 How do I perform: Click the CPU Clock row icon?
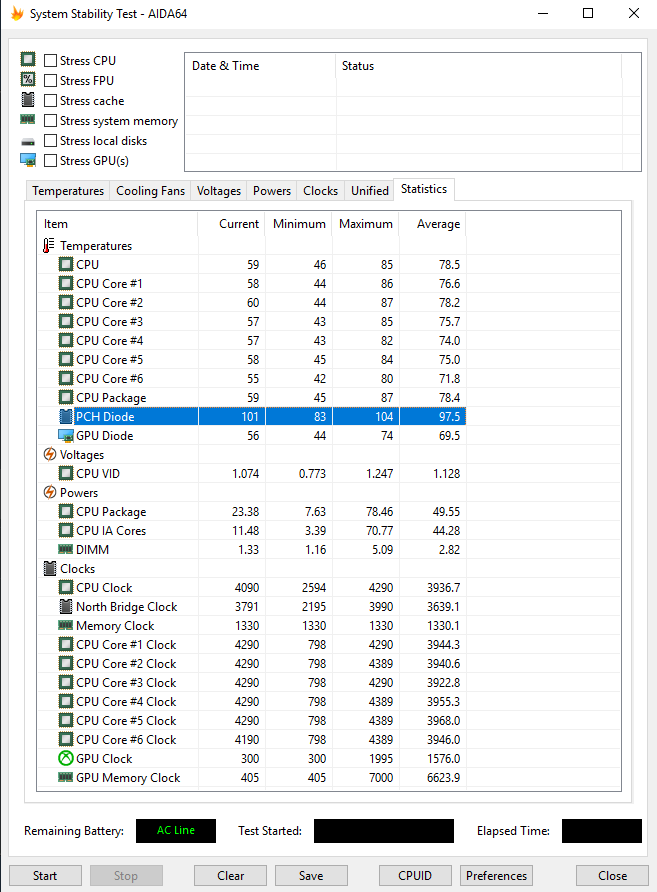[x=66, y=587]
